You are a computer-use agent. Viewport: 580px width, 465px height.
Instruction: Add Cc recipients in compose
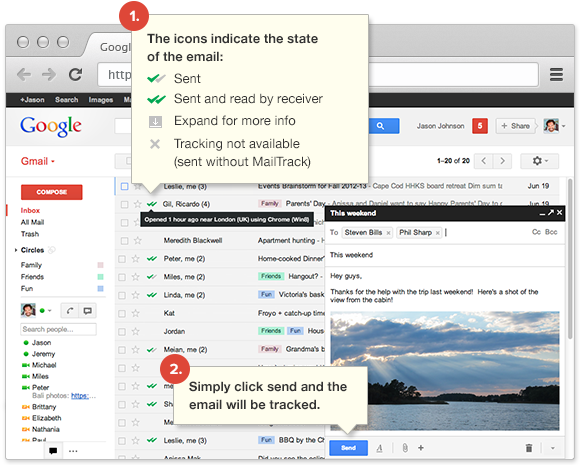coord(536,232)
